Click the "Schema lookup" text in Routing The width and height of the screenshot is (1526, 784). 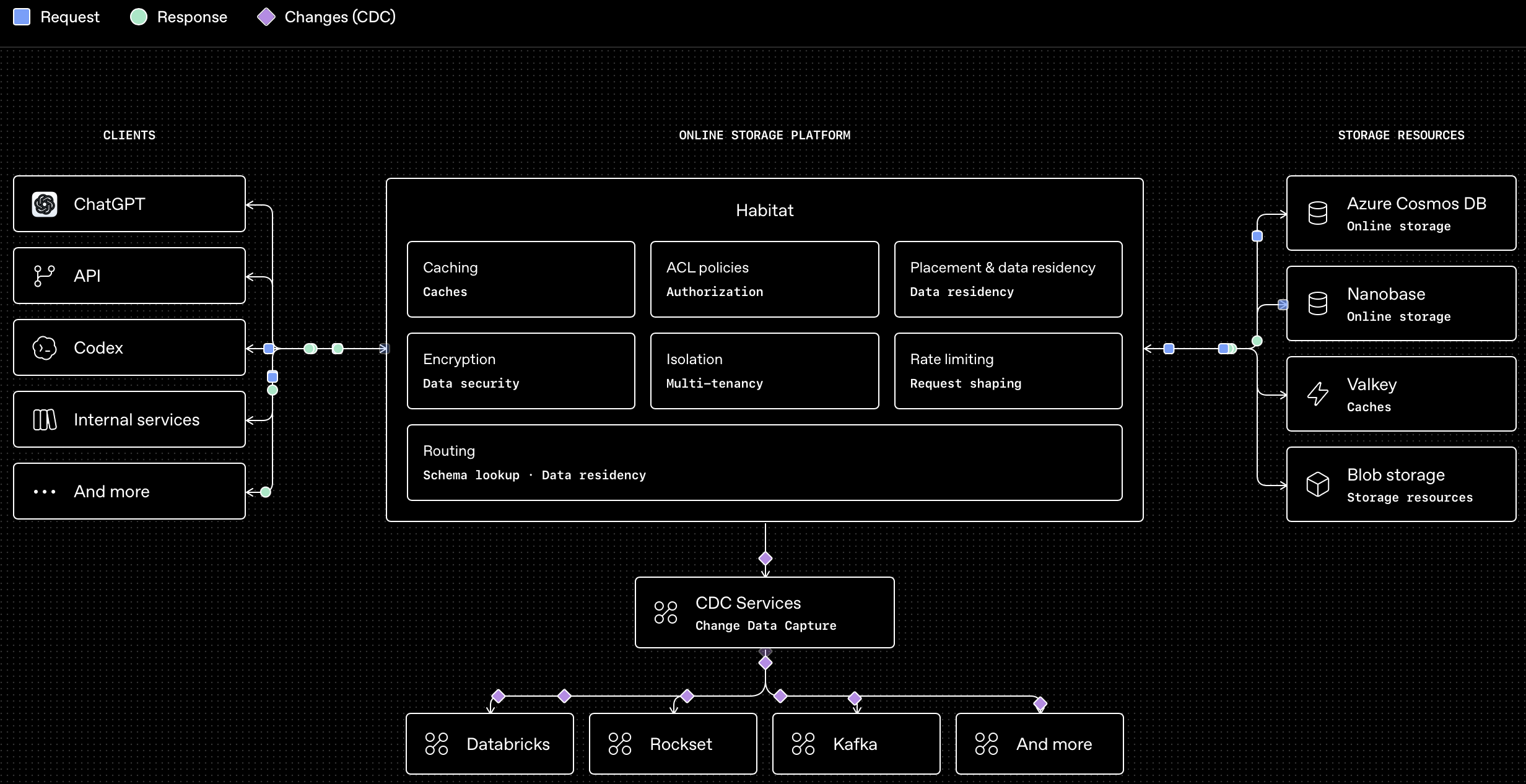coord(471,475)
